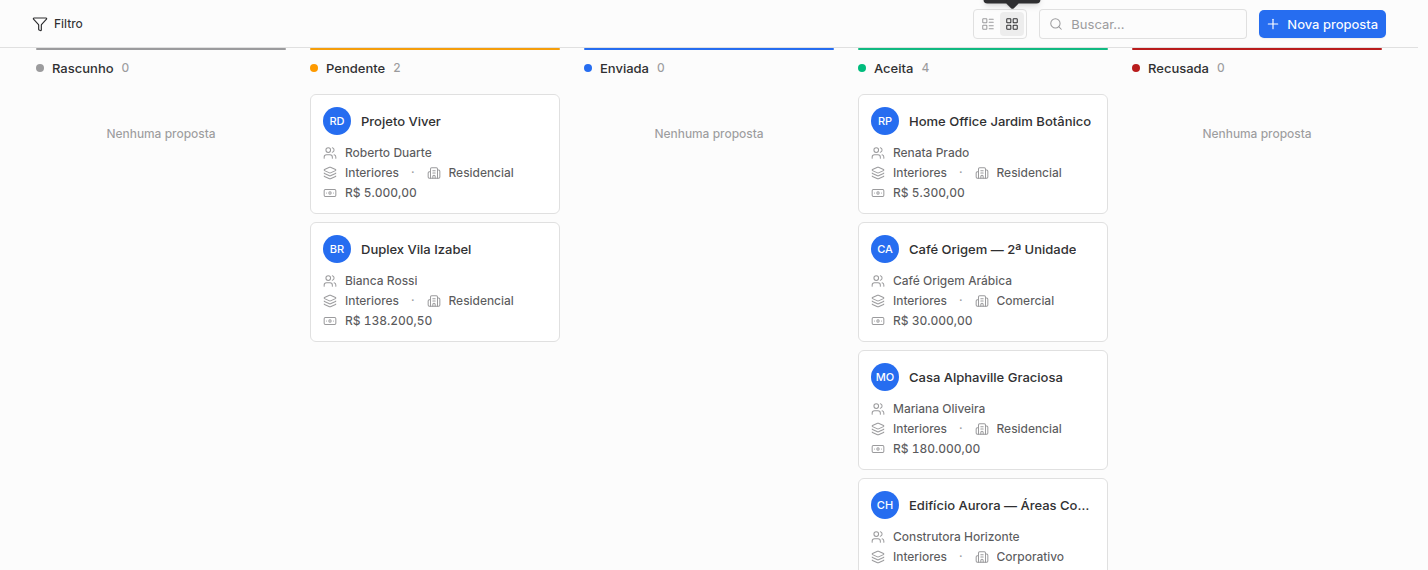Click the search magnifier icon
Viewport: 1428px width, 570px height.
point(1056,24)
